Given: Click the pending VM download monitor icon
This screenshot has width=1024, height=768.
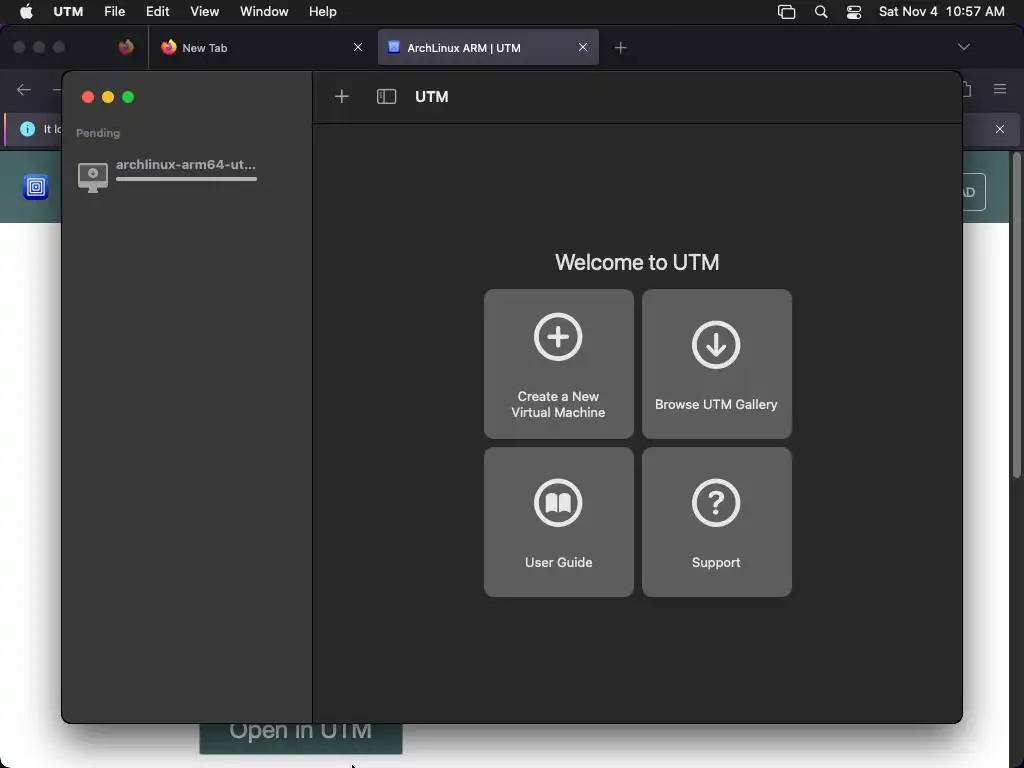Looking at the screenshot, I should click(93, 177).
